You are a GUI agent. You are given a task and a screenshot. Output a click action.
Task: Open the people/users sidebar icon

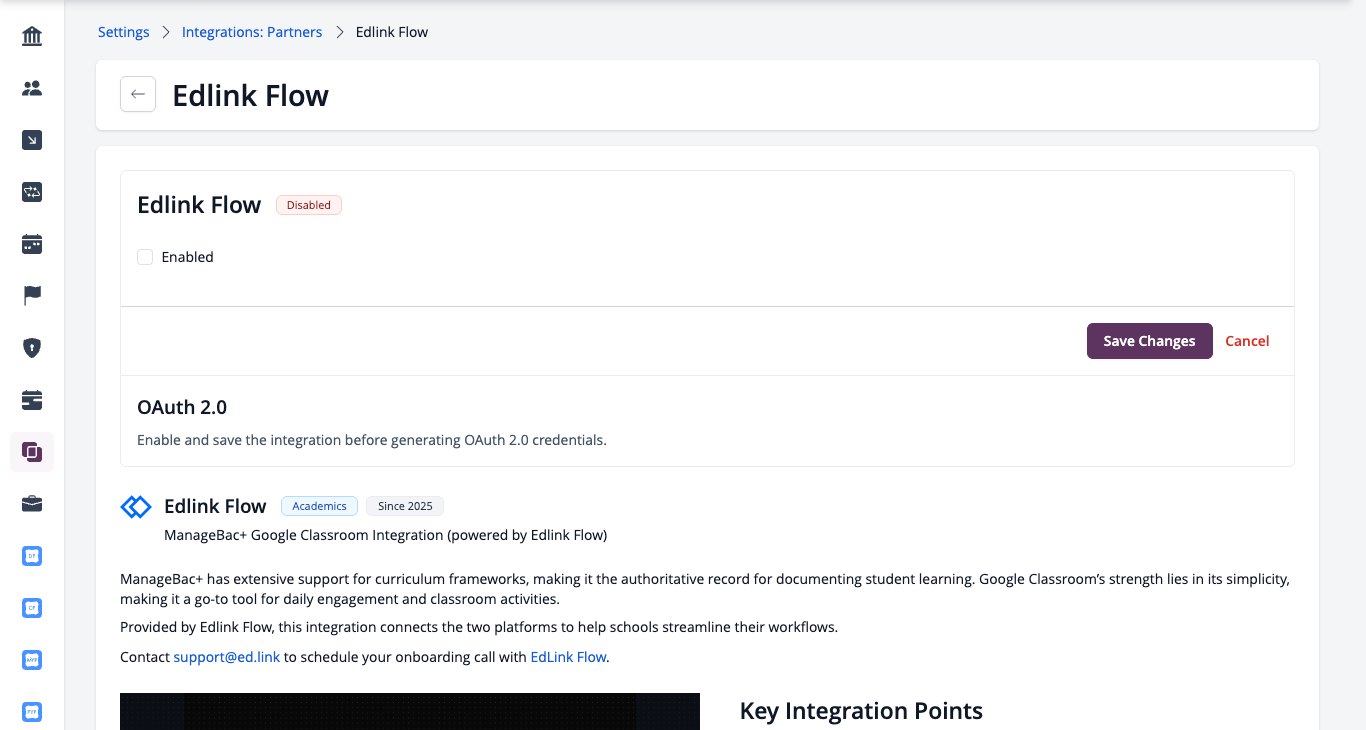[x=32, y=89]
